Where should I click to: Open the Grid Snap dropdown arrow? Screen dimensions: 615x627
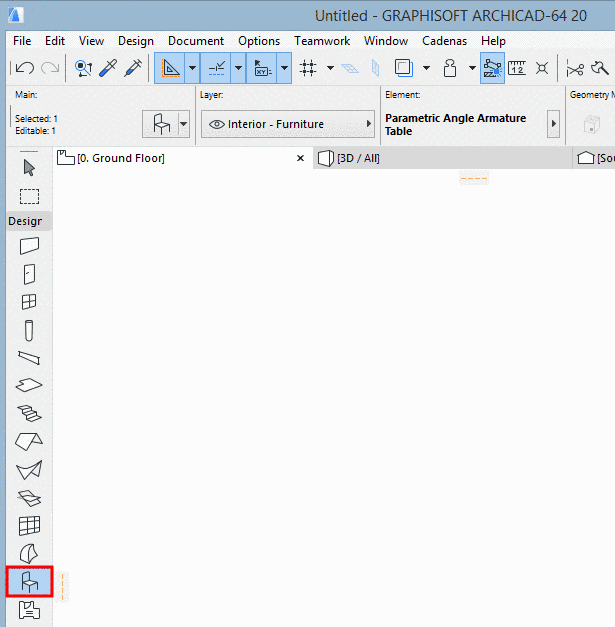(x=330, y=68)
